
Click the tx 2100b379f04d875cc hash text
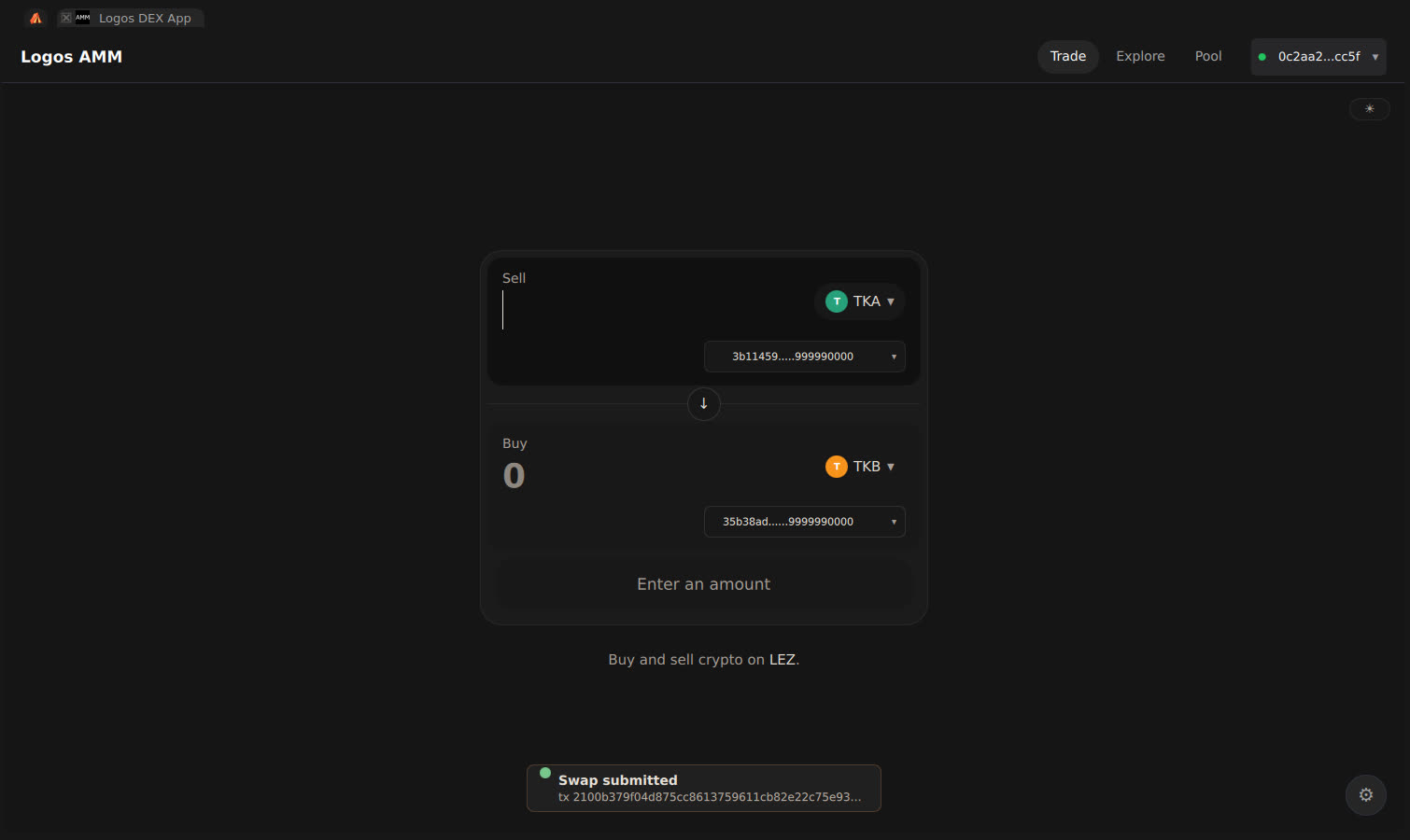710,797
